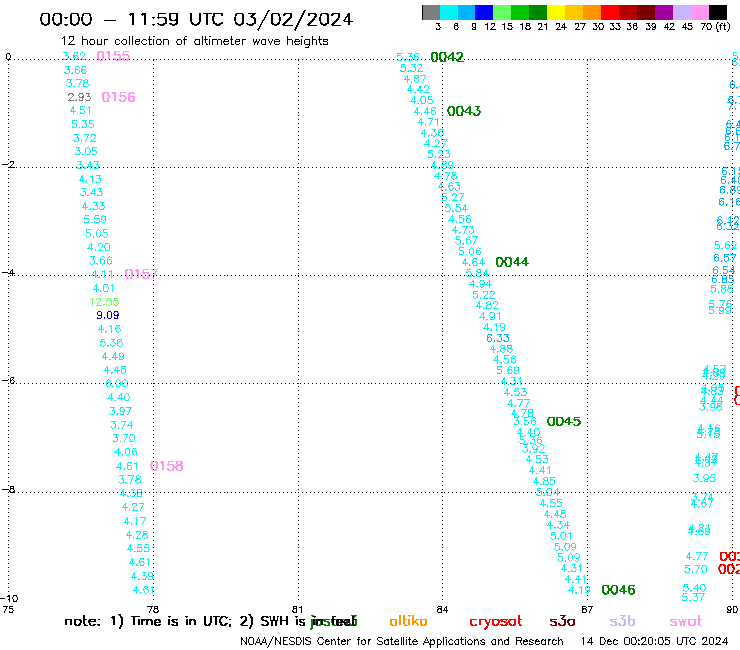Click the green time stamp 0043

pyautogui.click(x=464, y=111)
